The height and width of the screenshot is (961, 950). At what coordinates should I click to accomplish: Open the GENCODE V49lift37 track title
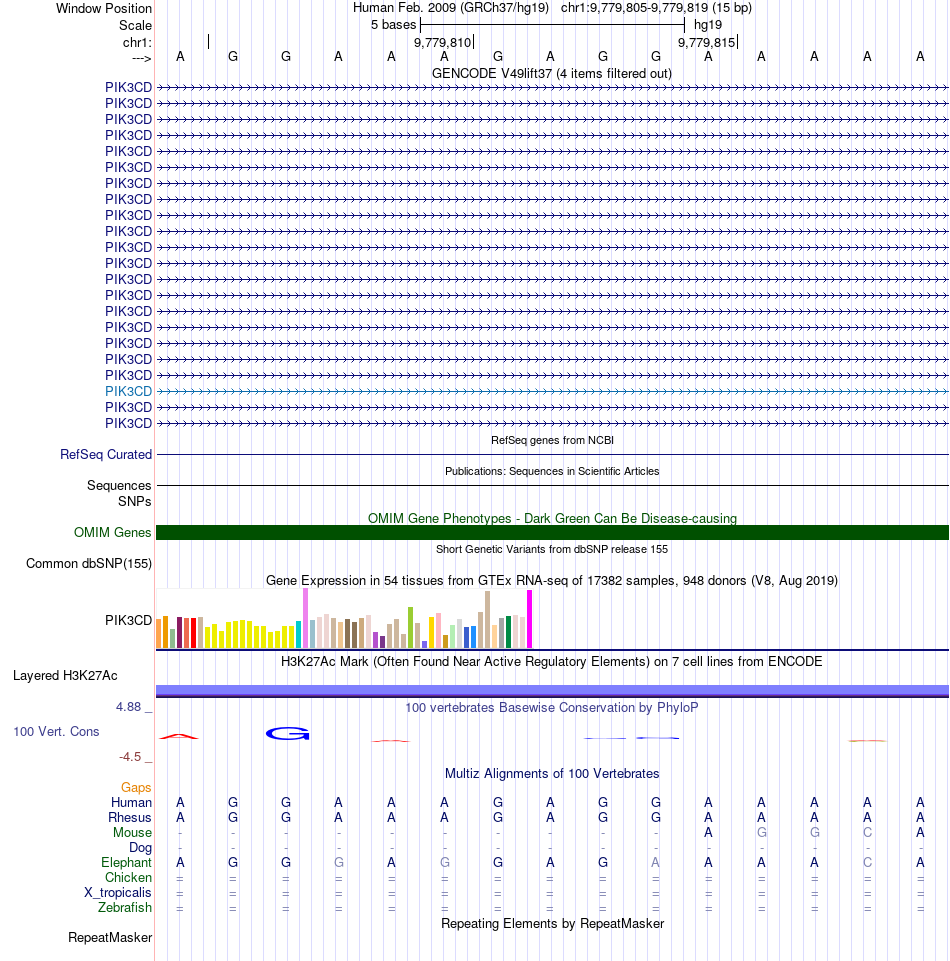point(552,74)
